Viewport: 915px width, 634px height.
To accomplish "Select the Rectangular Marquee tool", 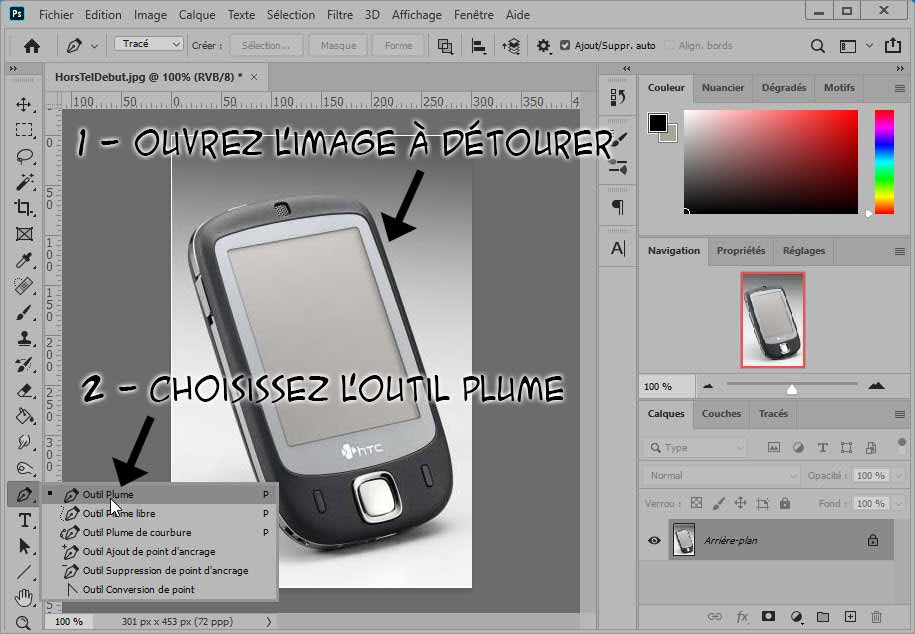I will (24, 130).
